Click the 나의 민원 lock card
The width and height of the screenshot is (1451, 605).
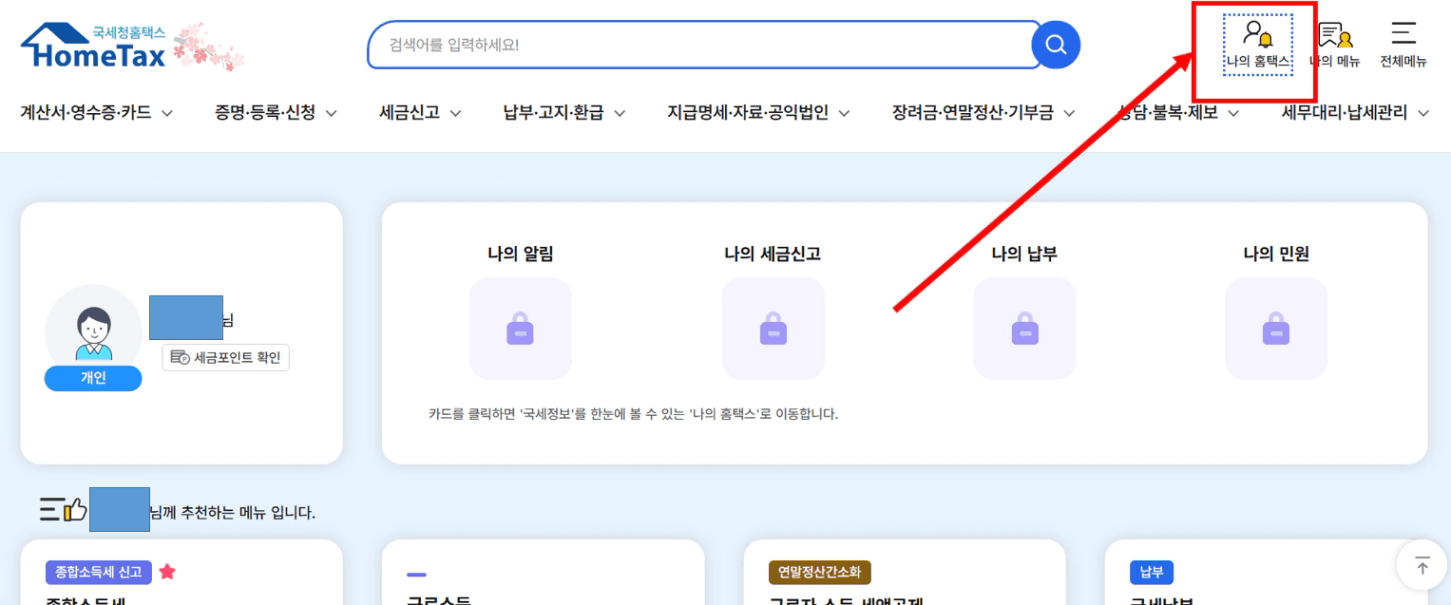[x=1276, y=329]
